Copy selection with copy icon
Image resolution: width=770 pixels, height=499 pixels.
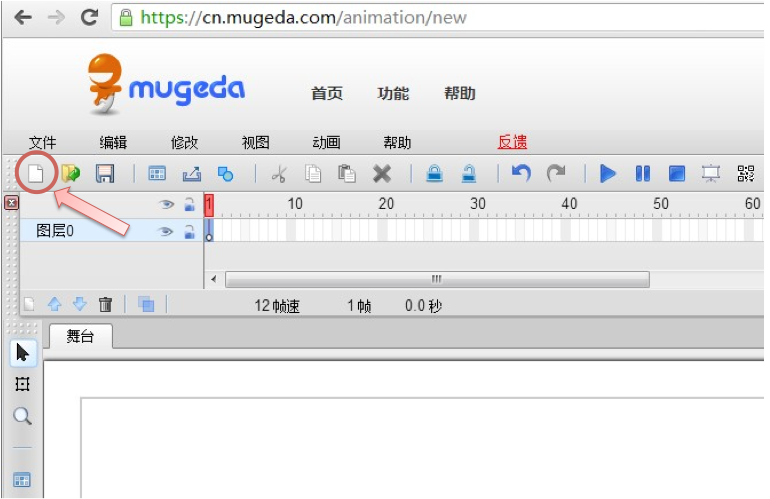[313, 173]
